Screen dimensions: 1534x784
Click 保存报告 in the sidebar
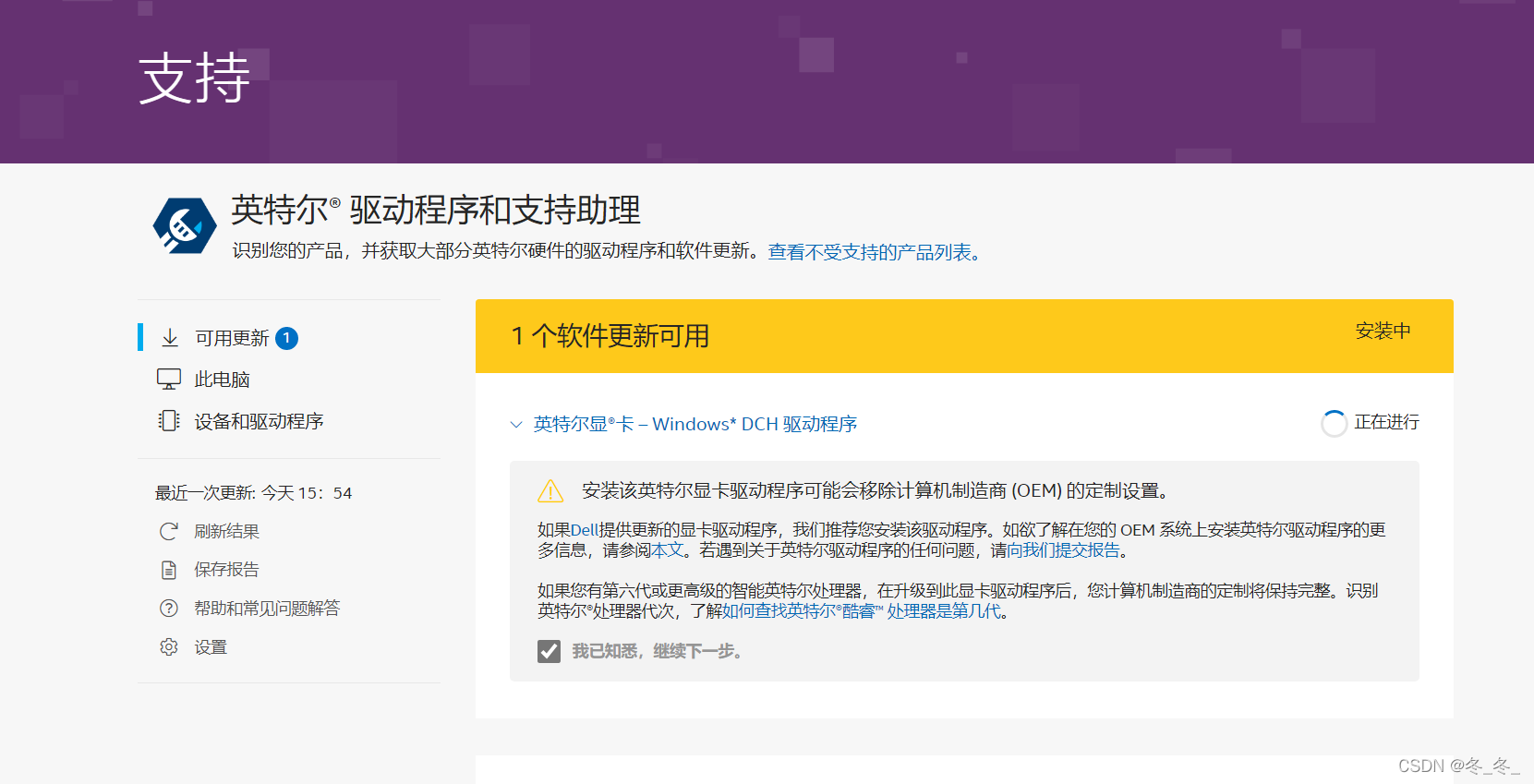(x=226, y=570)
